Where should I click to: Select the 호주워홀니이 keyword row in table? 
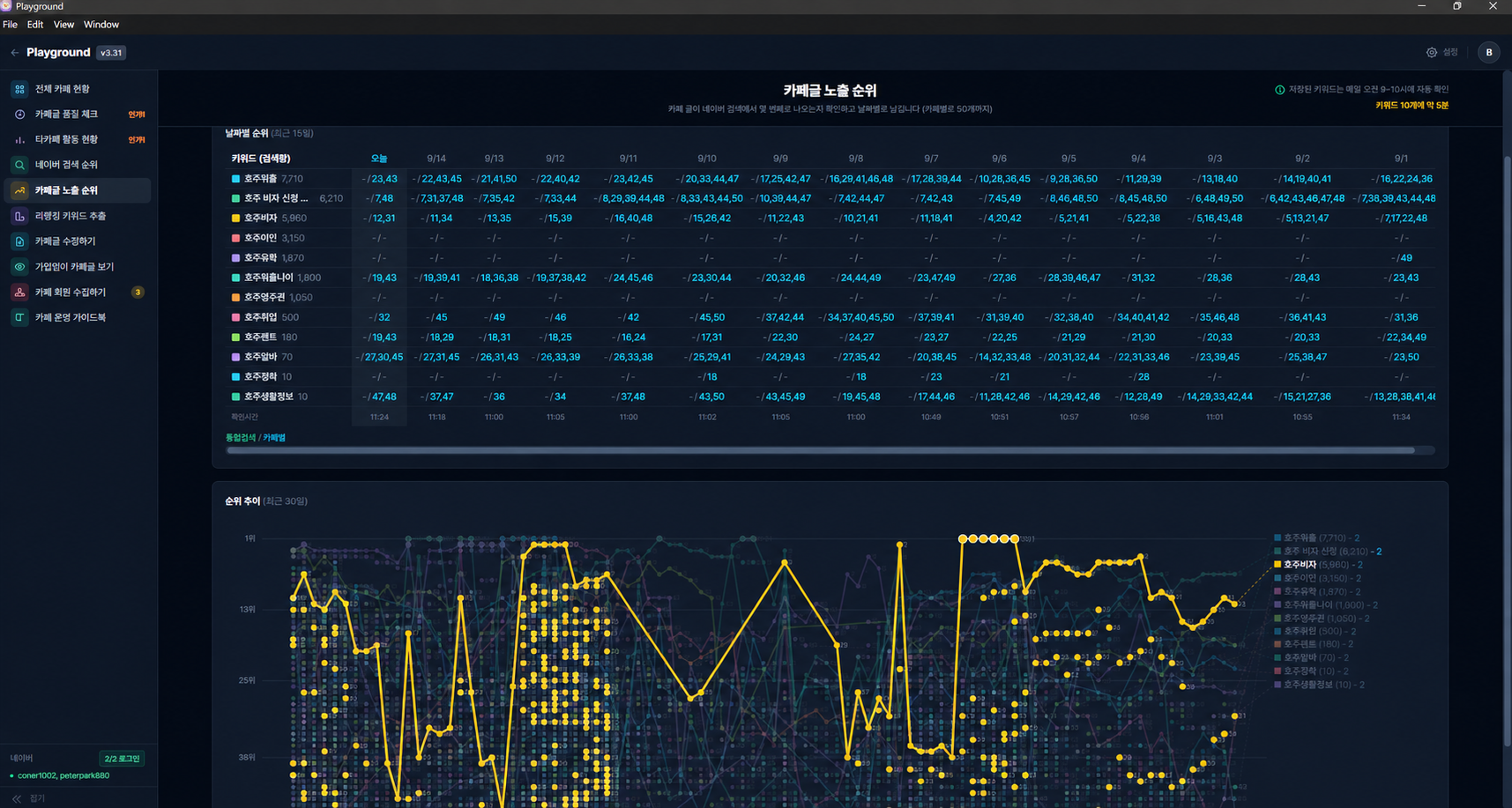pos(832,278)
